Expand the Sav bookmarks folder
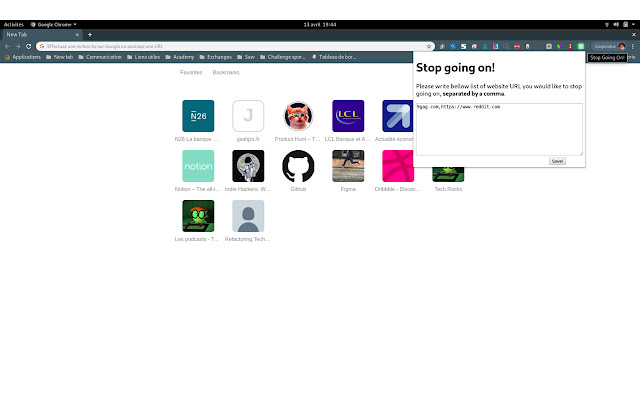 (x=246, y=57)
